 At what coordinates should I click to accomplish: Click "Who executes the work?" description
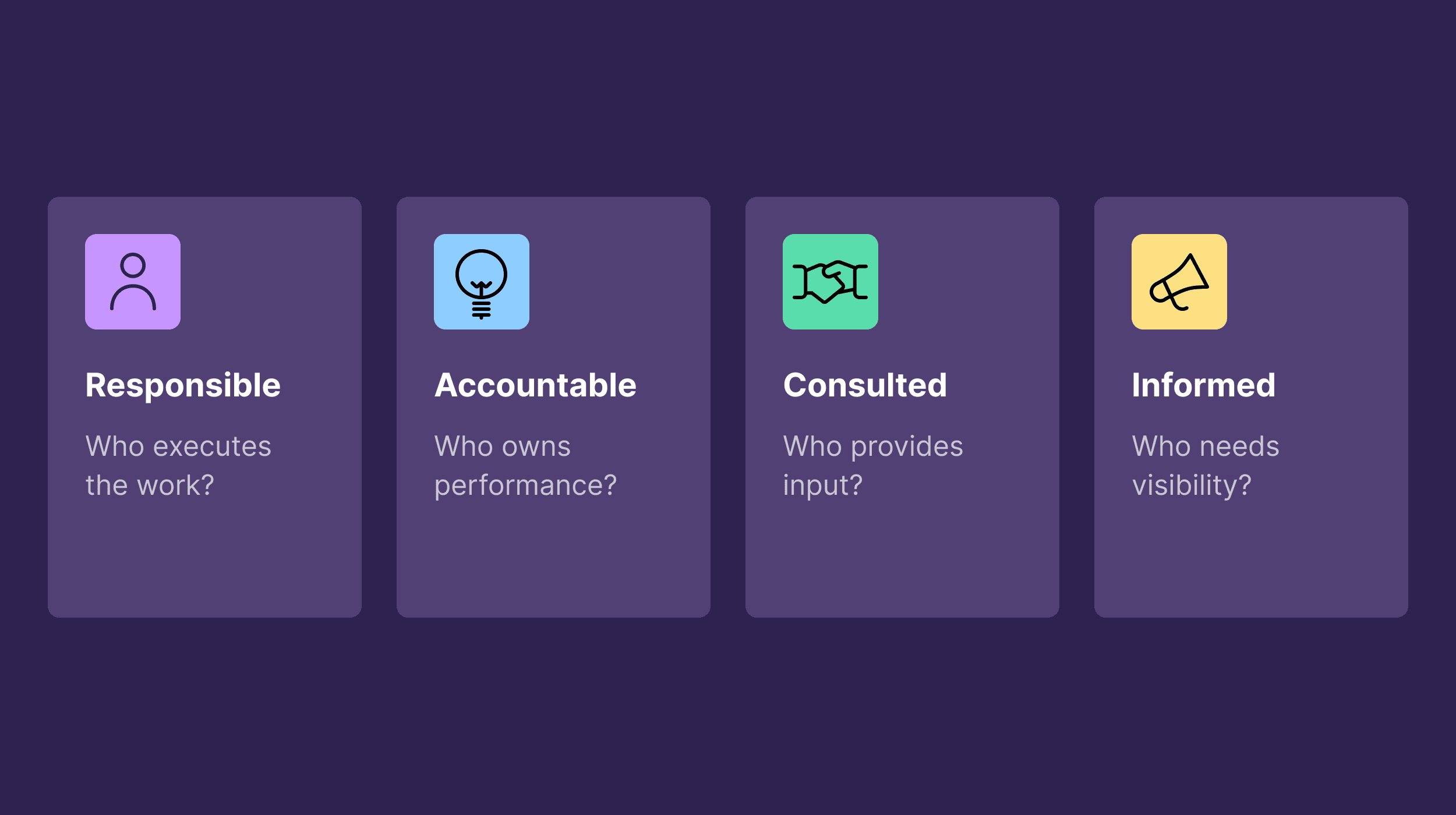point(178,466)
